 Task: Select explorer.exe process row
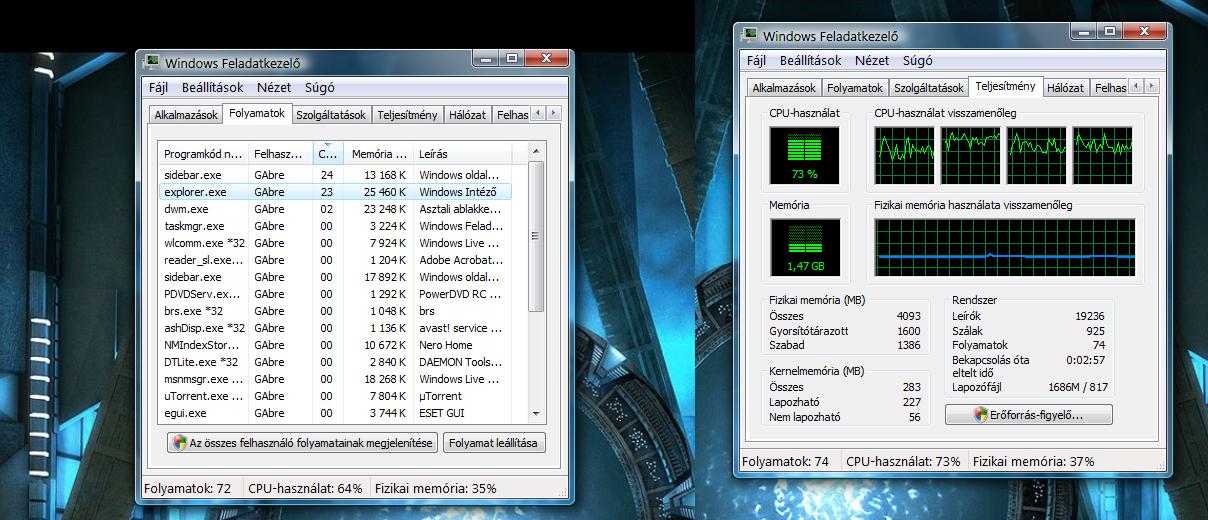pos(335,192)
